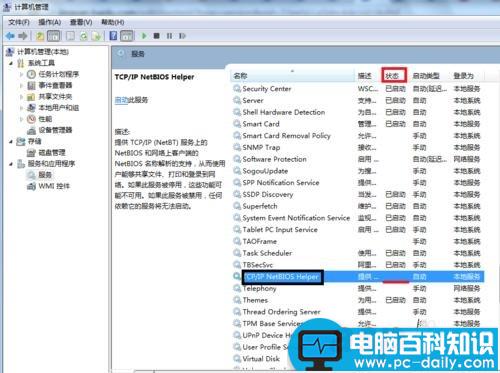500x373 pixels.
Task: Select the Task Scheduler service
Action: pos(267,253)
